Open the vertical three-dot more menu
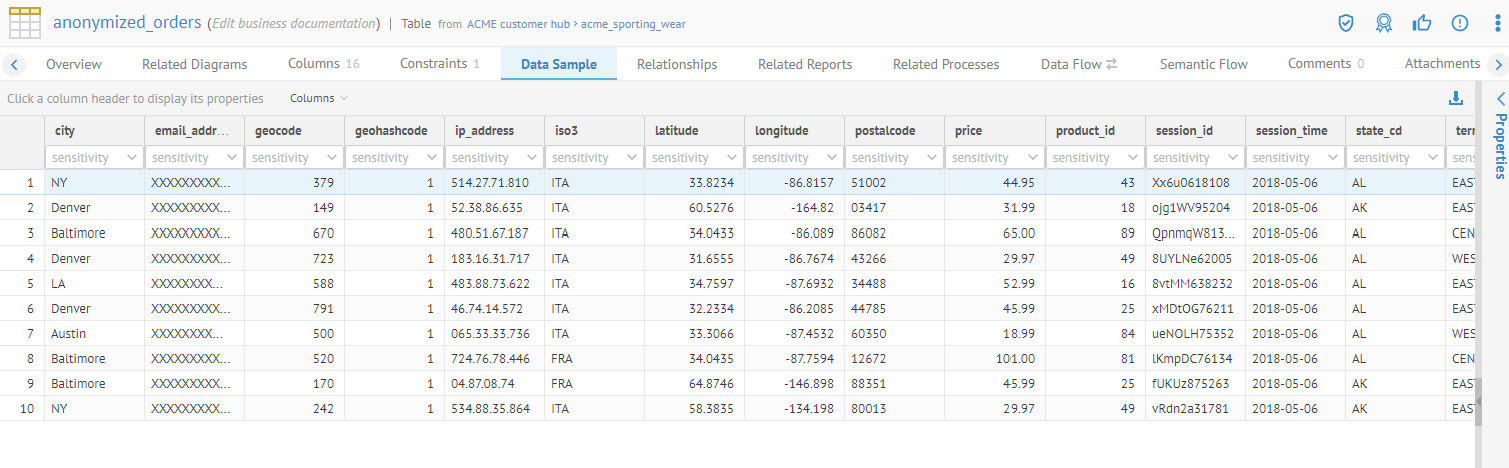 1496,23
